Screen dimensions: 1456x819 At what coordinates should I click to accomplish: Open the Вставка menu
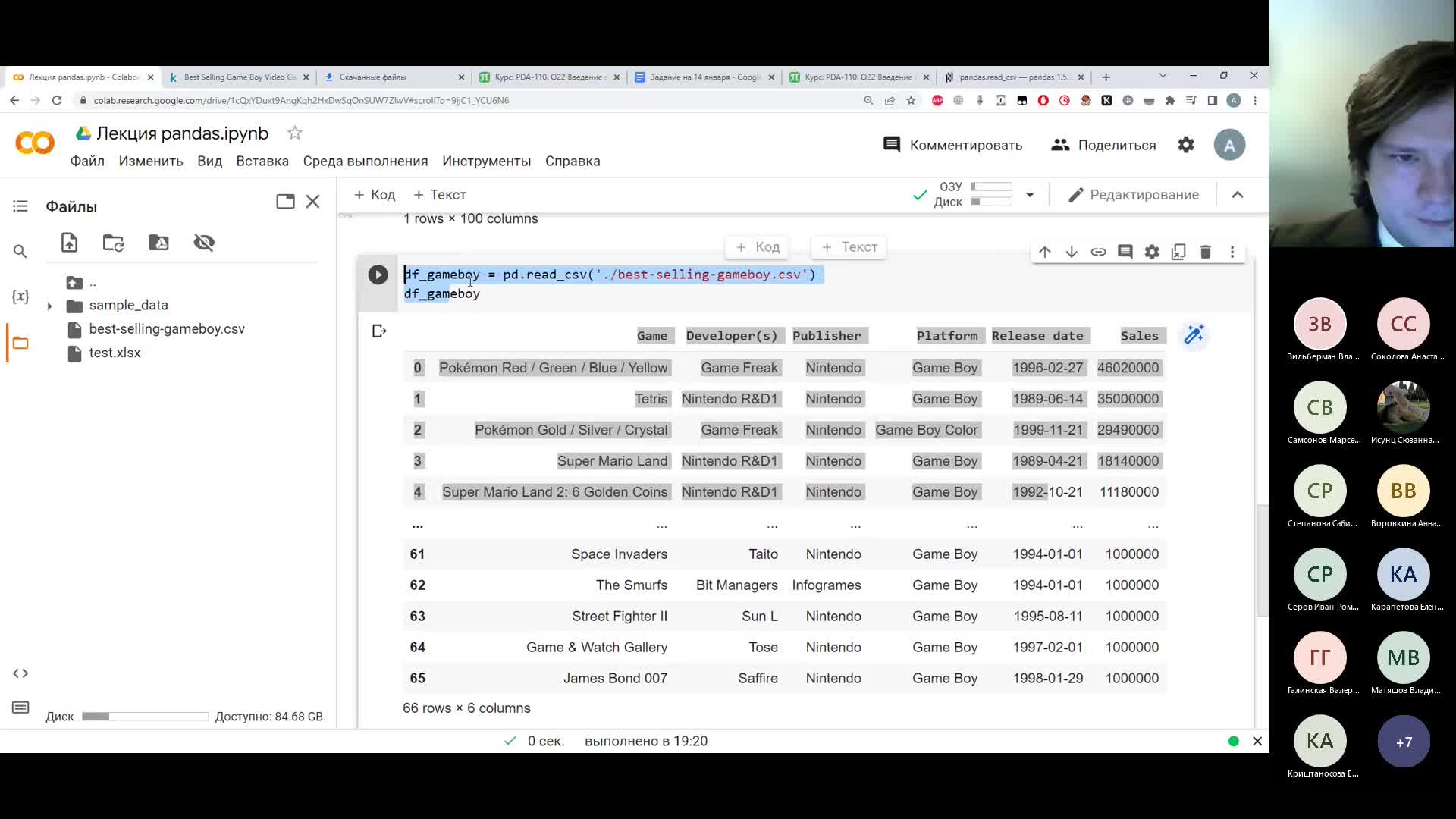[x=262, y=161]
